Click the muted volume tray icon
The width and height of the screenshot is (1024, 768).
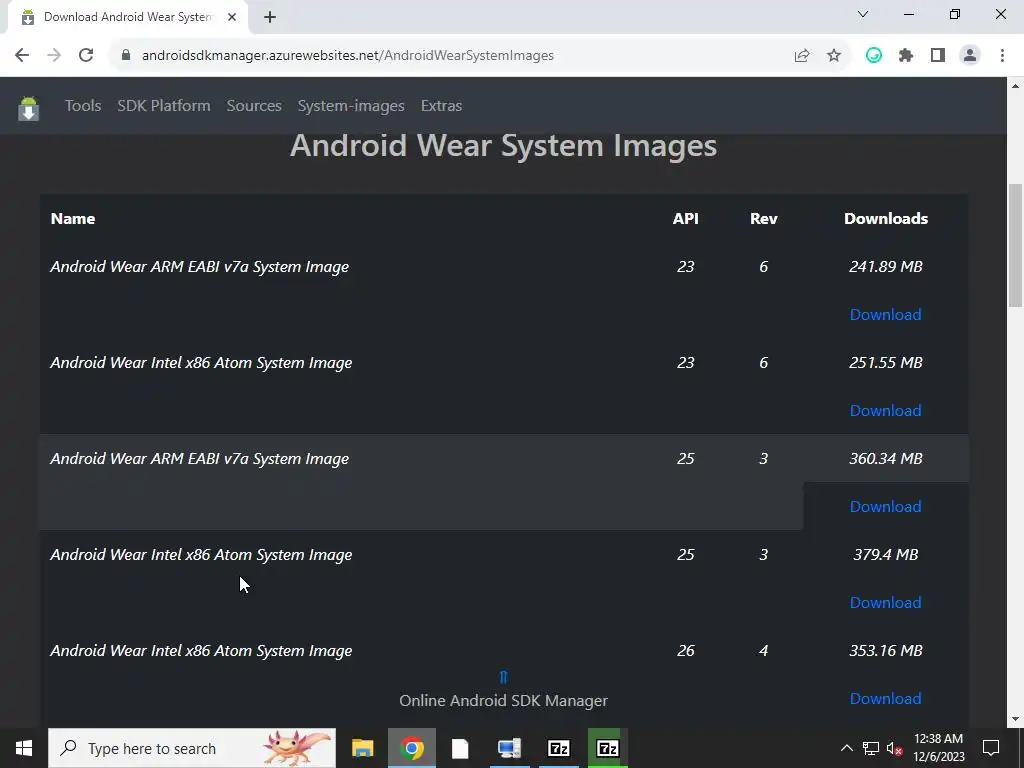pos(895,748)
